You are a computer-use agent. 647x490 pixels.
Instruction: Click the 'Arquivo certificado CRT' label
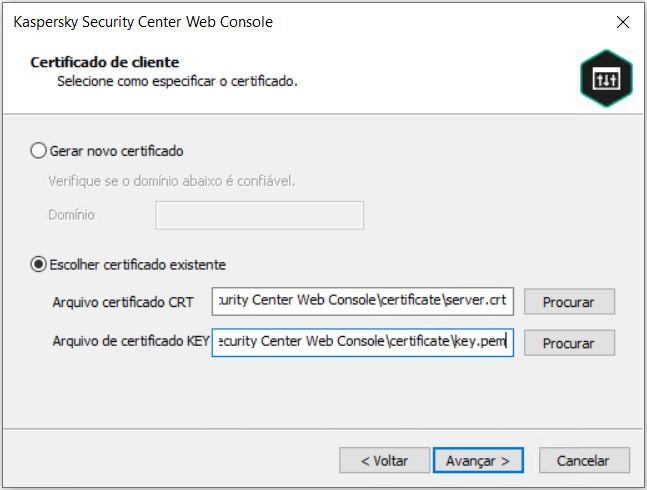point(123,302)
